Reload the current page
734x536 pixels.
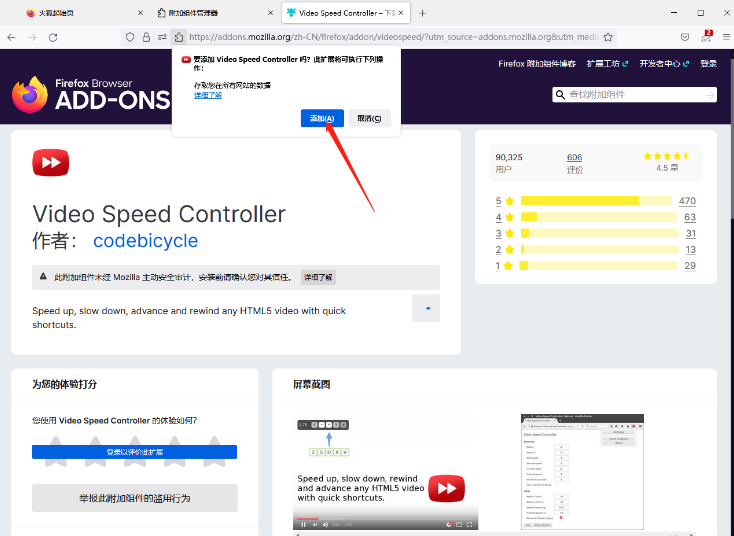pos(53,37)
